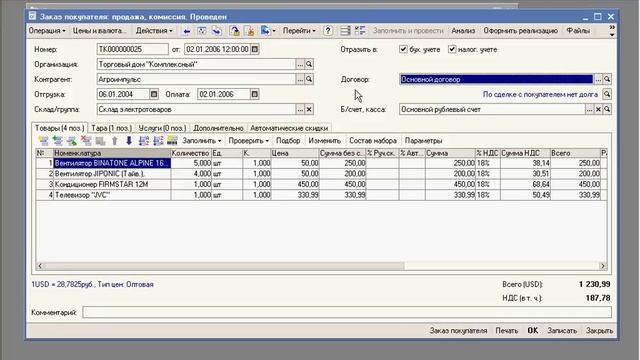Clear the Б/счет, касса field with X
The image size is (640, 360).
598,109
